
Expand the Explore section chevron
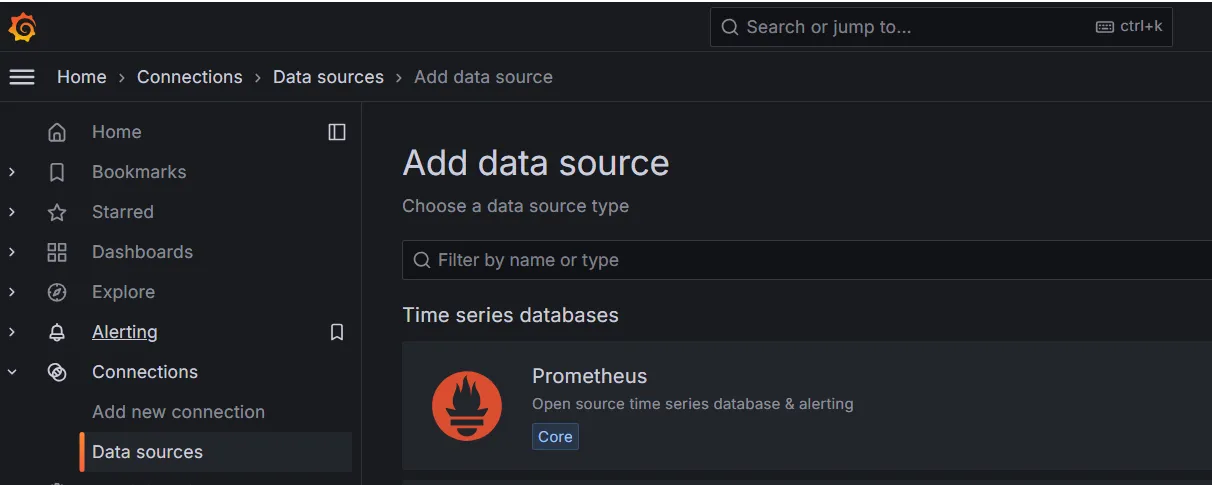pos(12,292)
